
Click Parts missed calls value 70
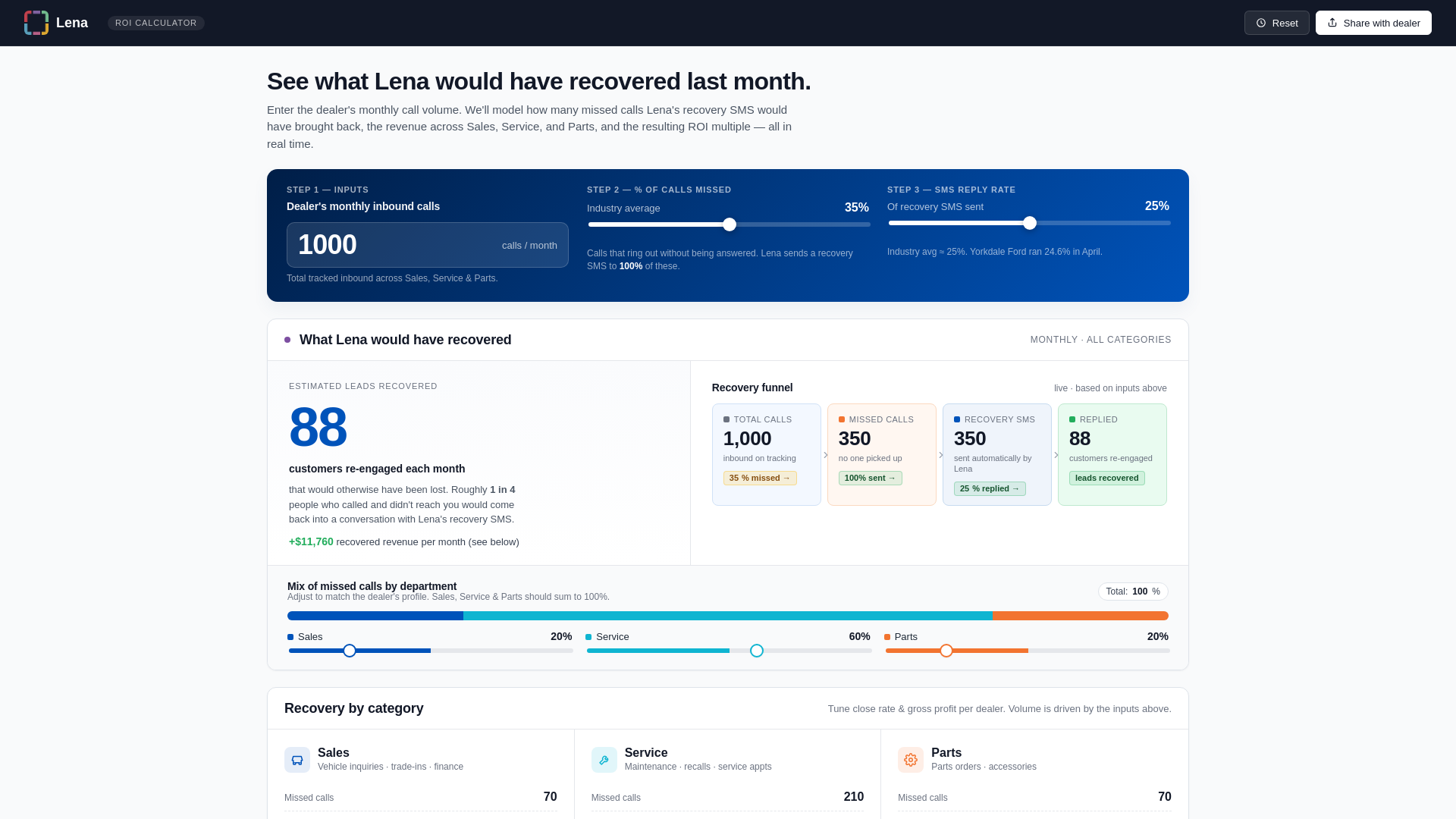pyautogui.click(x=1165, y=797)
